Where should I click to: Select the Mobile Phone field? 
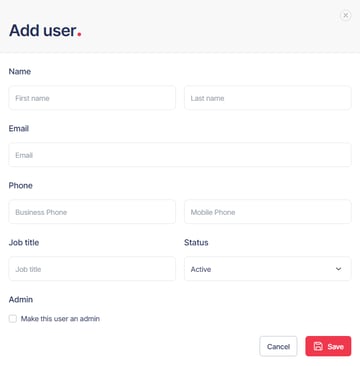[x=268, y=212]
